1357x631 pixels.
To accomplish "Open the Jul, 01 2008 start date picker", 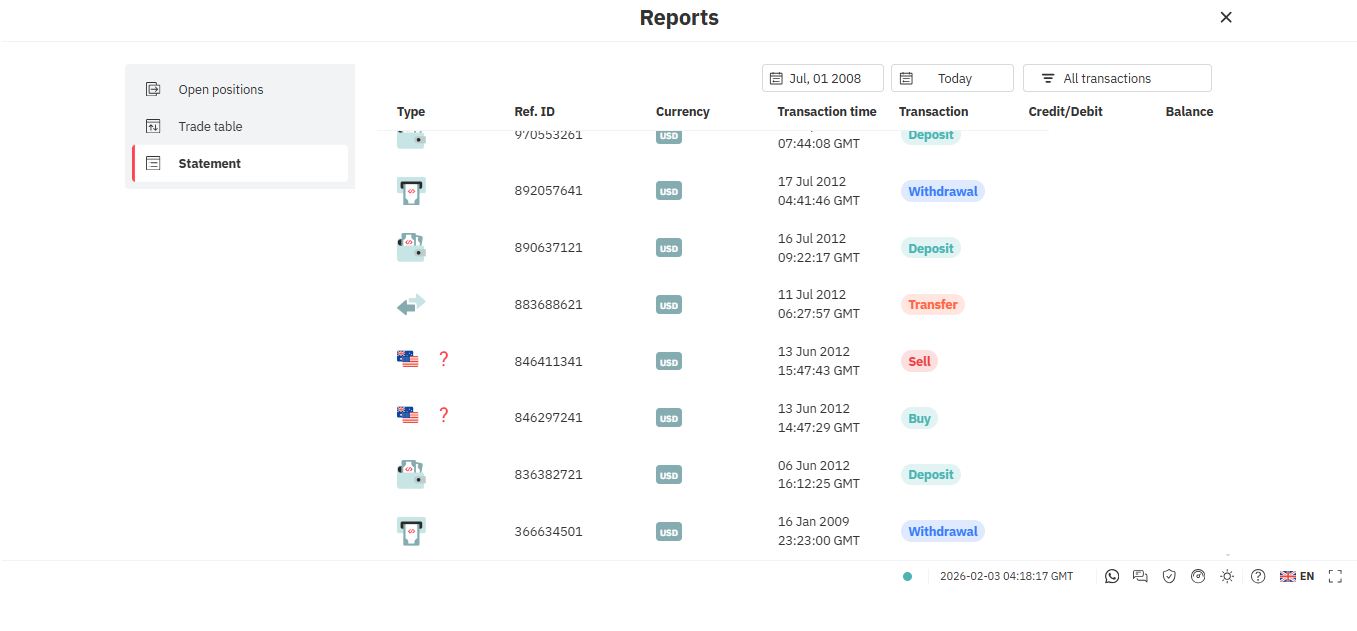I will pos(822,77).
